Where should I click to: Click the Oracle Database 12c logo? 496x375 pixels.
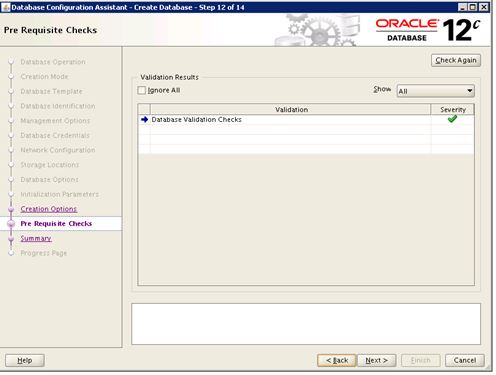click(x=428, y=30)
